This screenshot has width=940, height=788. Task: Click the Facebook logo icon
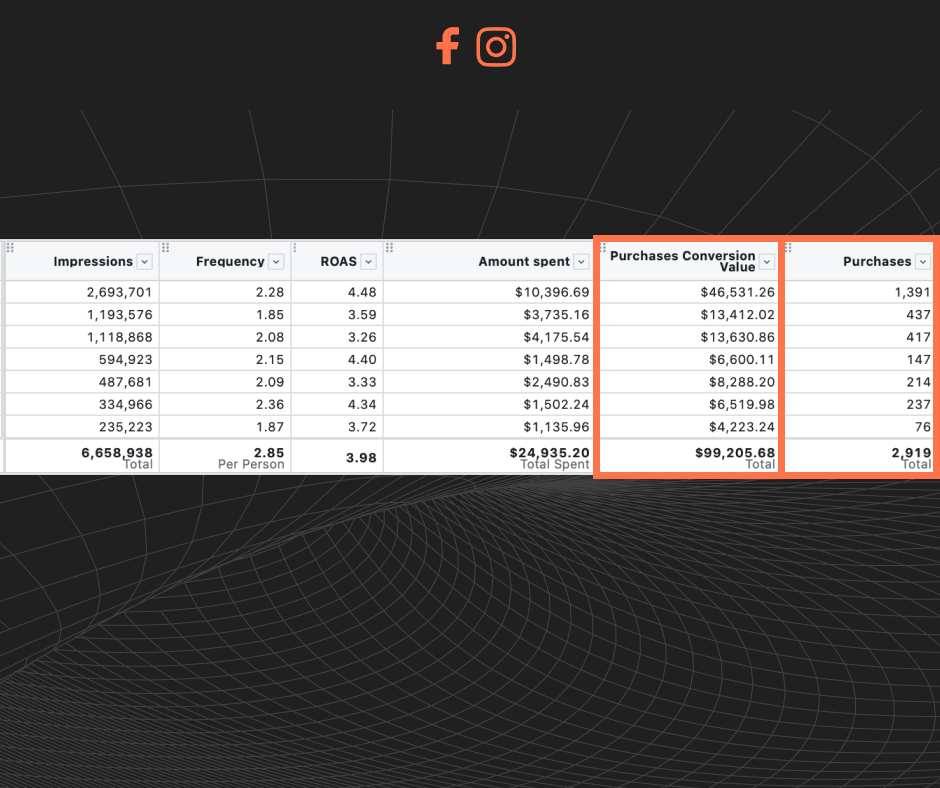447,46
